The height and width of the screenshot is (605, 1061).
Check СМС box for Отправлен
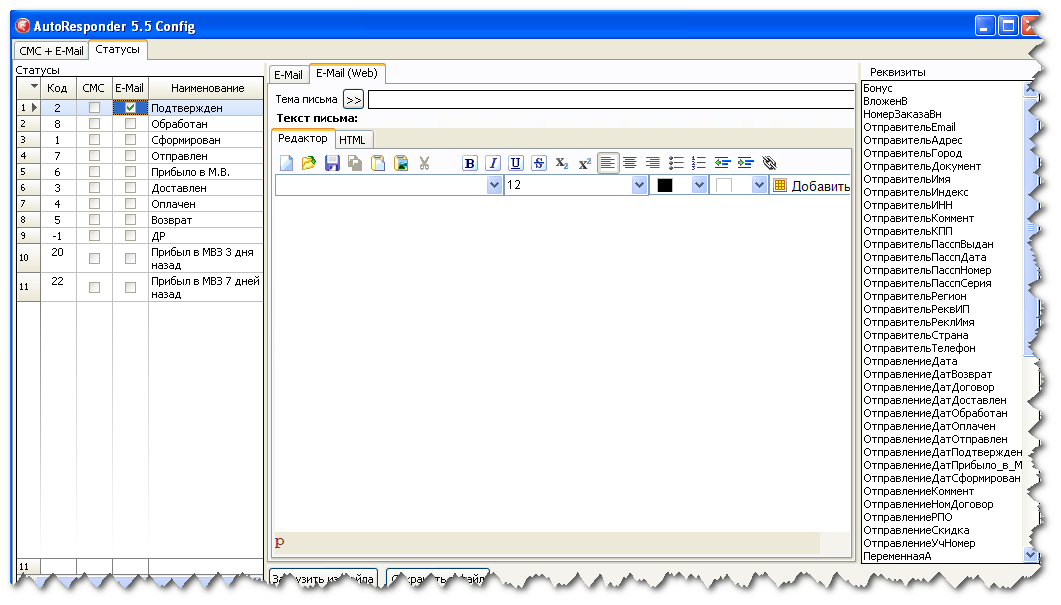94,156
